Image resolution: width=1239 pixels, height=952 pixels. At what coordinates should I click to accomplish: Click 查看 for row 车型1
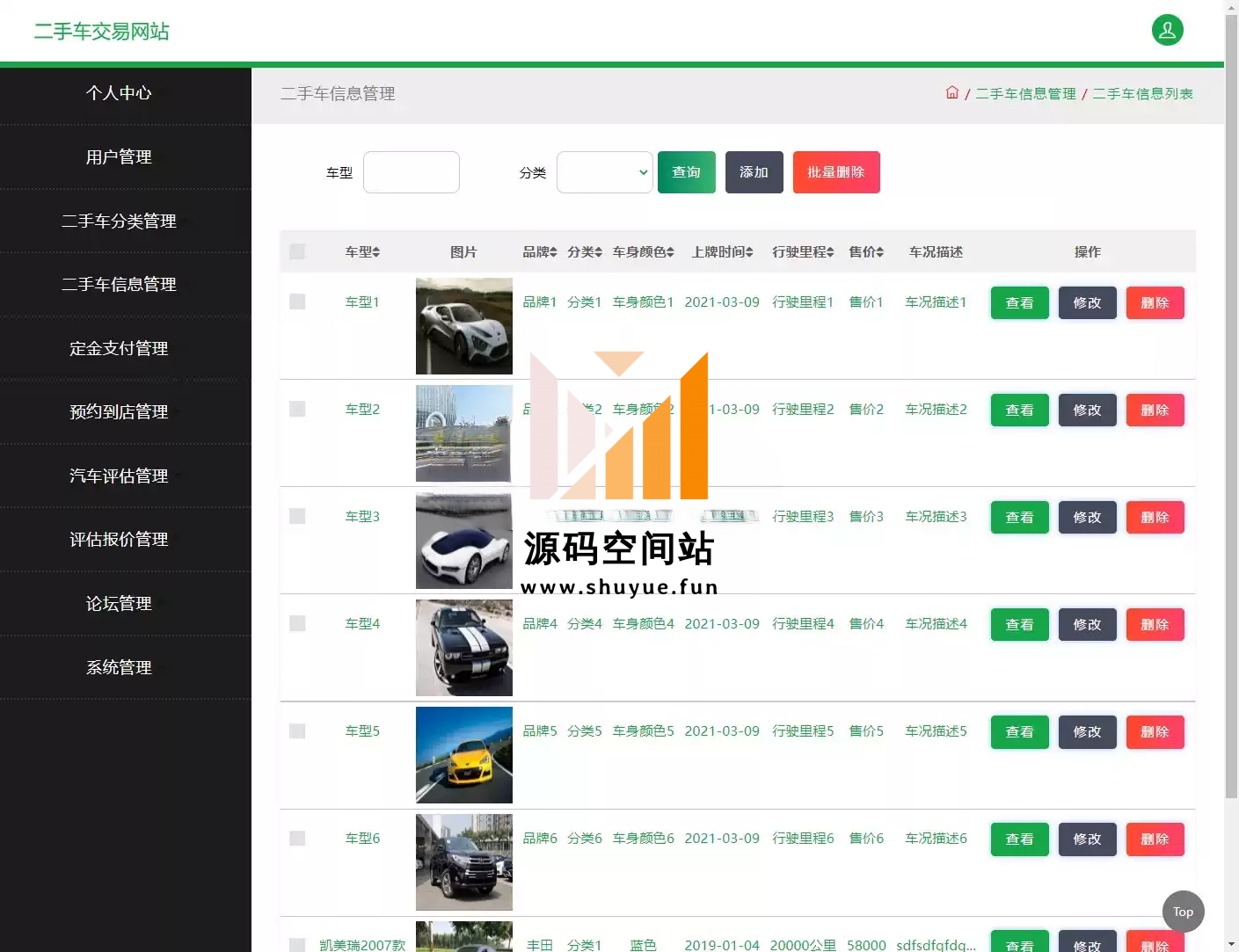click(1020, 302)
